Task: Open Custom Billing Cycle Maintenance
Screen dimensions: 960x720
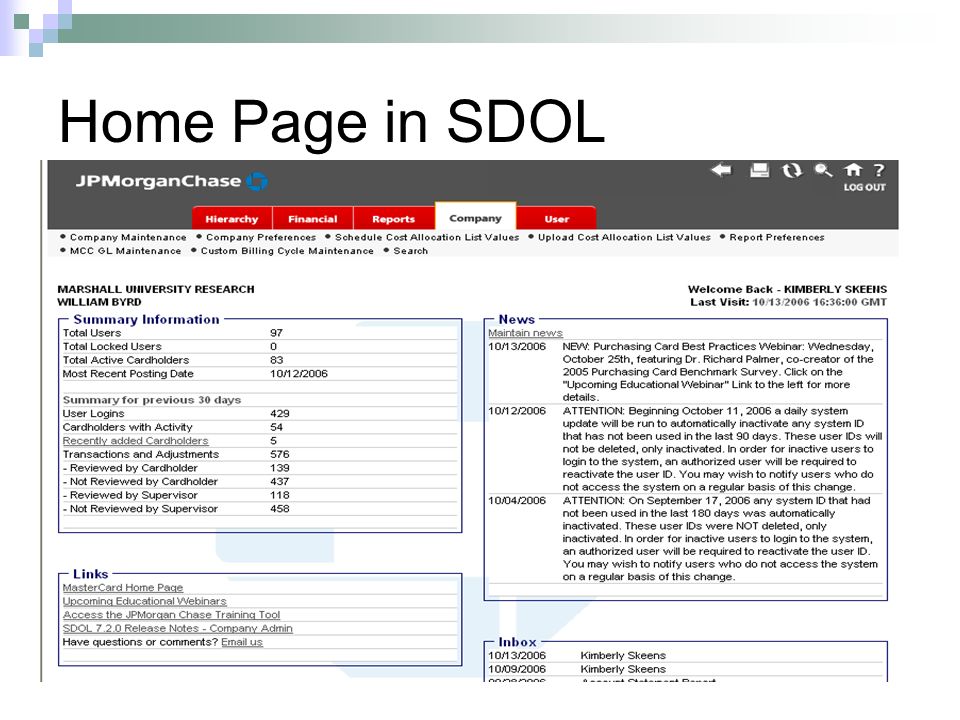Action: pyautogui.click(x=287, y=250)
